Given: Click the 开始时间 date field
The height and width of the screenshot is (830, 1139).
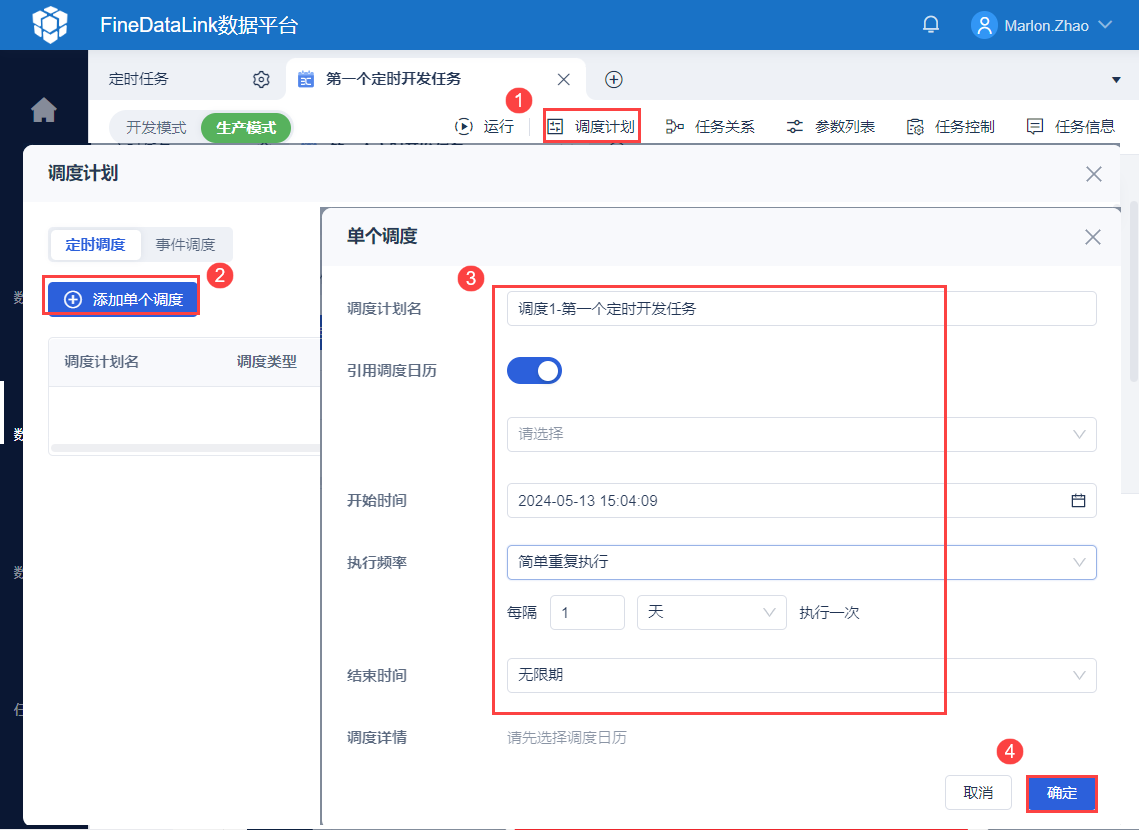Looking at the screenshot, I should (801, 500).
